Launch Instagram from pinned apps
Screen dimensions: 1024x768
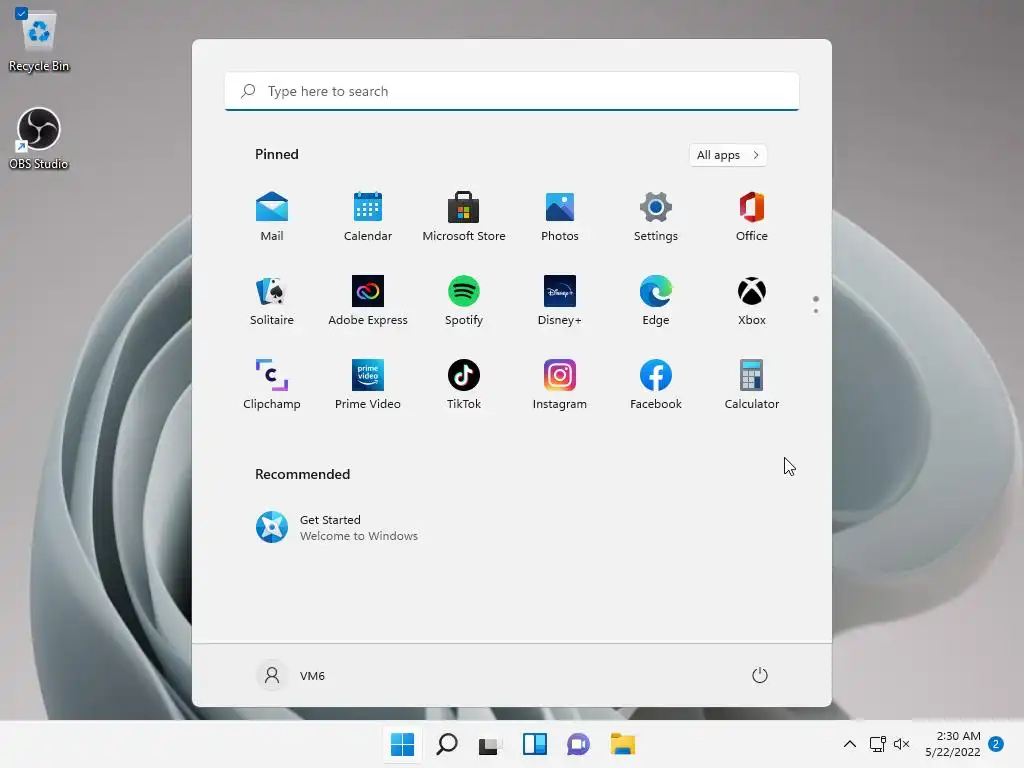[560, 385]
